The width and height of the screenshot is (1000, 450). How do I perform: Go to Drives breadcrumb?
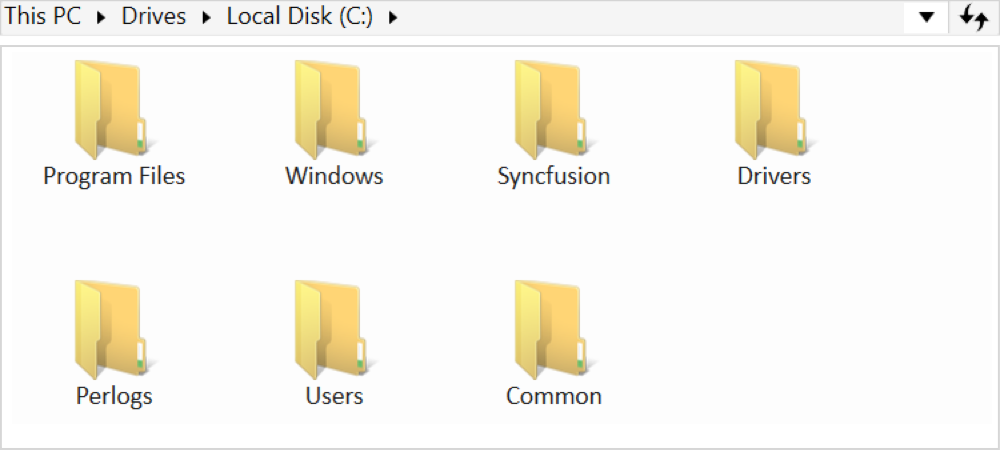tap(153, 17)
